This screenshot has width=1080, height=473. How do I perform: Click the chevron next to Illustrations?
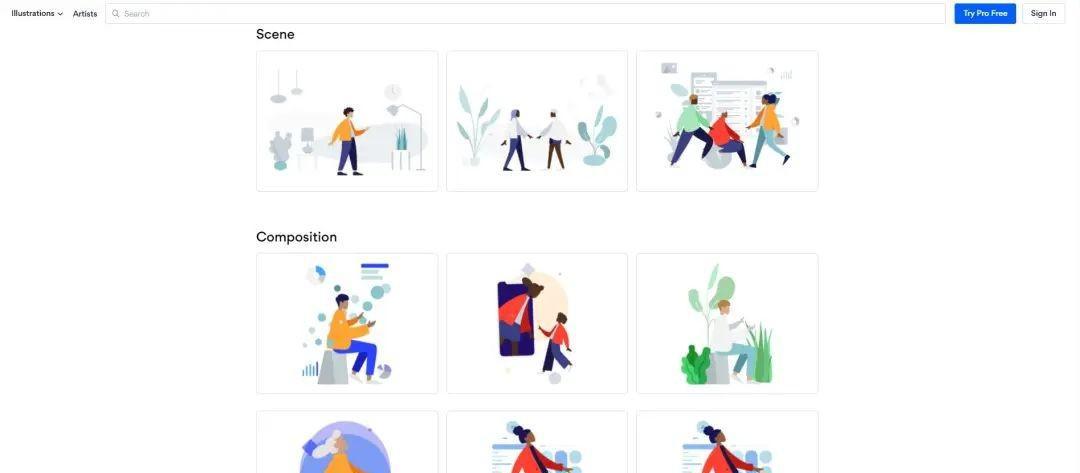coord(60,14)
